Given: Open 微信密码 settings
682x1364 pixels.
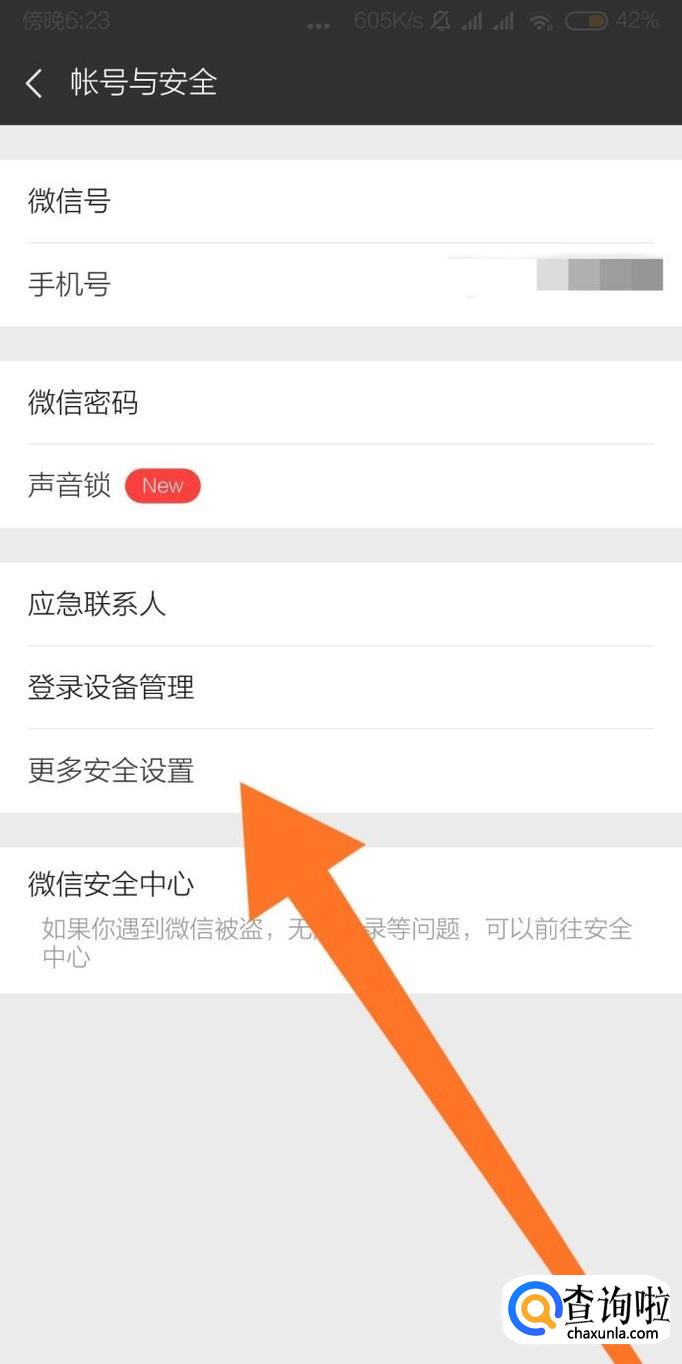Looking at the screenshot, I should click(x=341, y=403).
